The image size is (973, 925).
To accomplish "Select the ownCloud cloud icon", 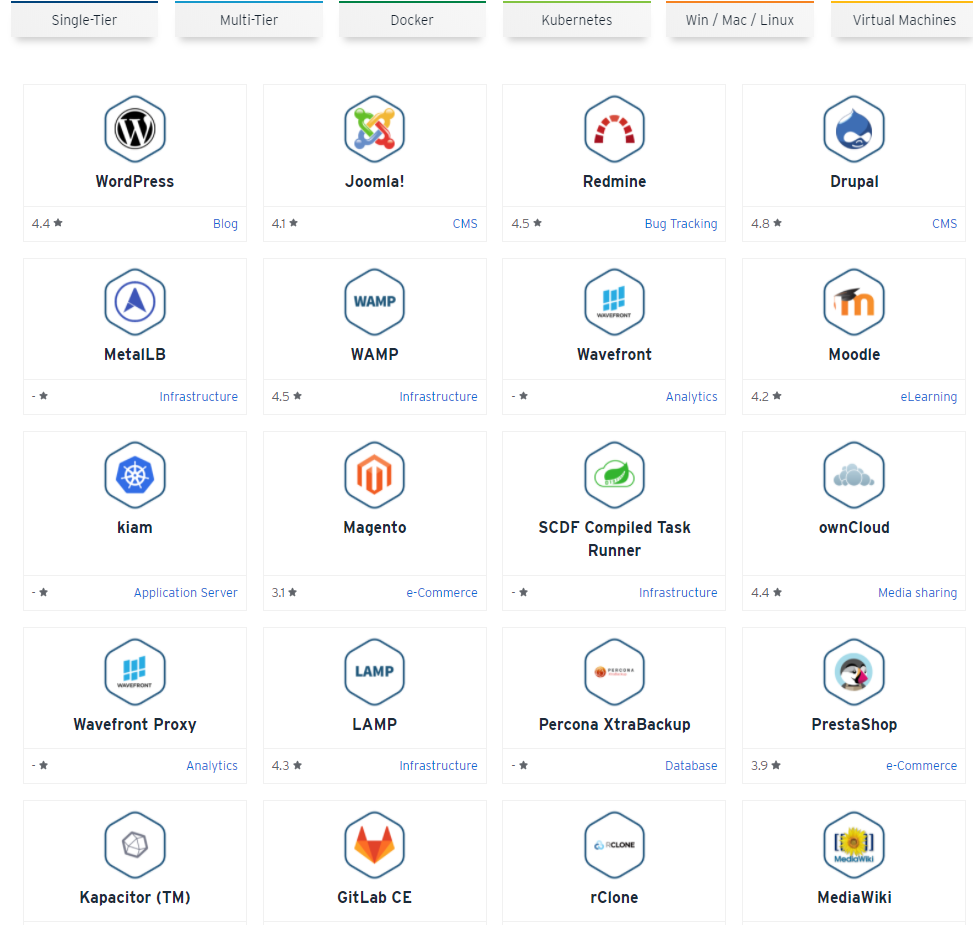I will pos(854,475).
